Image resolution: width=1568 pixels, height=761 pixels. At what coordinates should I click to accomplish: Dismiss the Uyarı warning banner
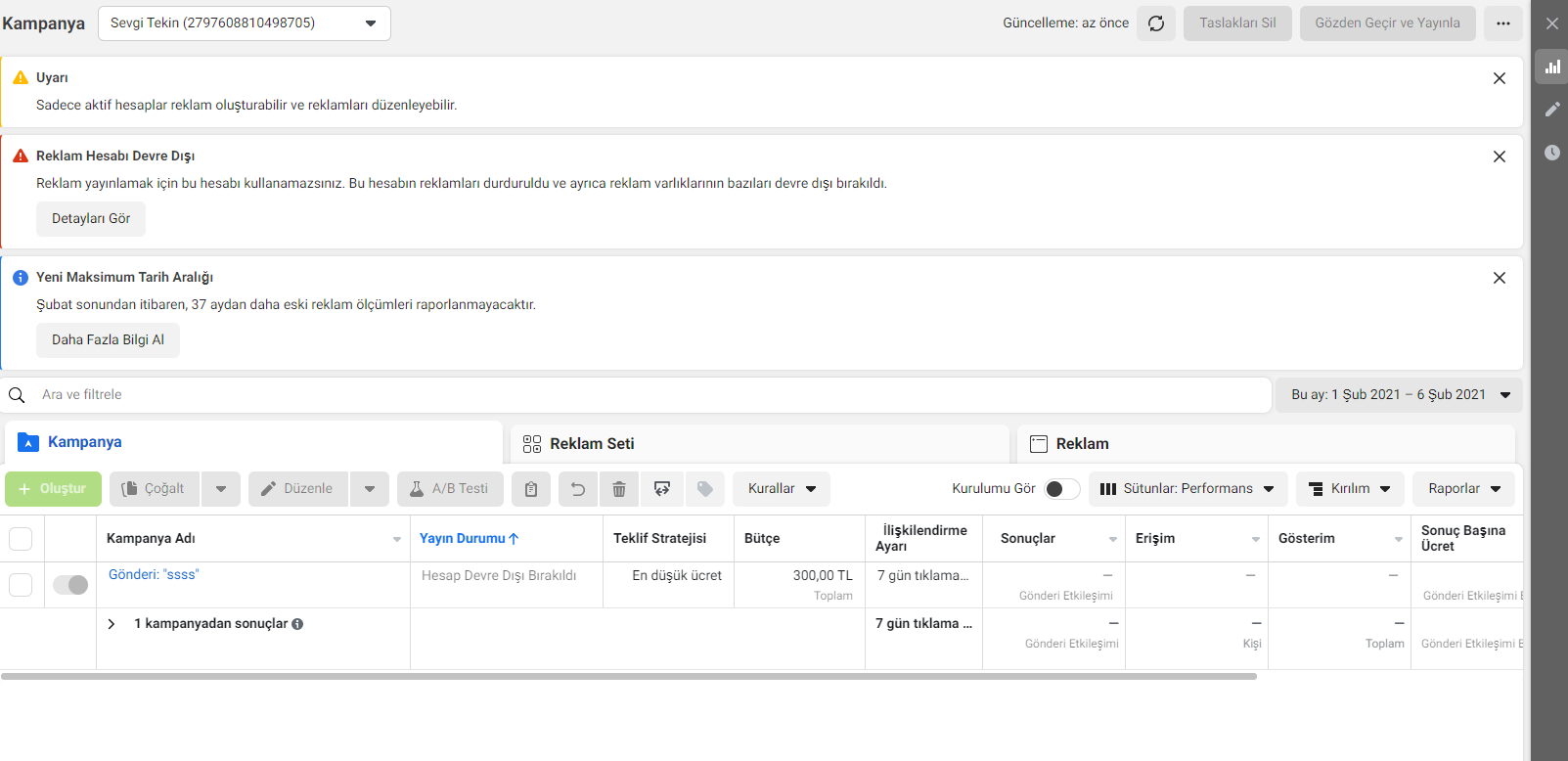(x=1500, y=78)
